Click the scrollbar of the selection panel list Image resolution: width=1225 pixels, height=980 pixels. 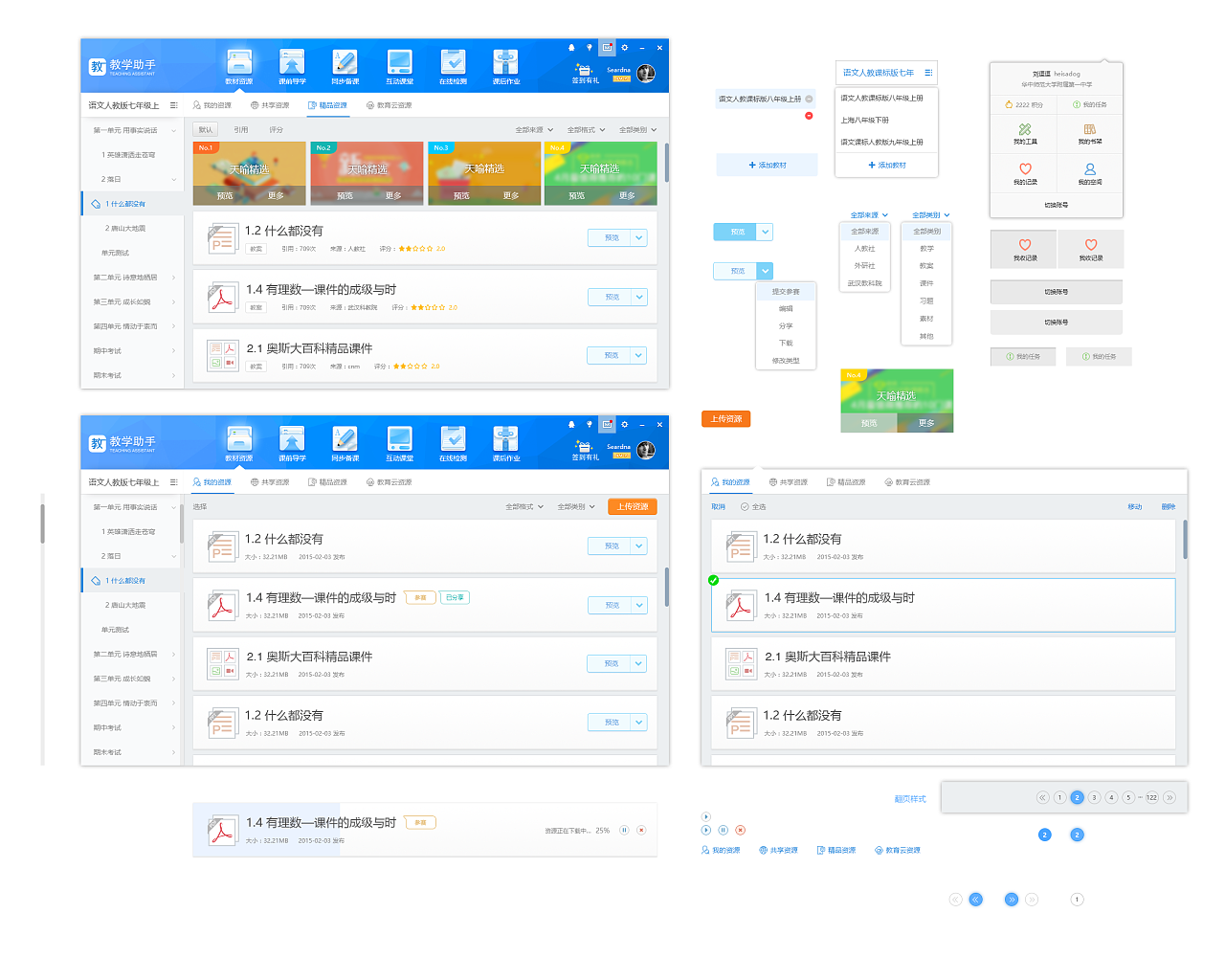coord(1185,539)
